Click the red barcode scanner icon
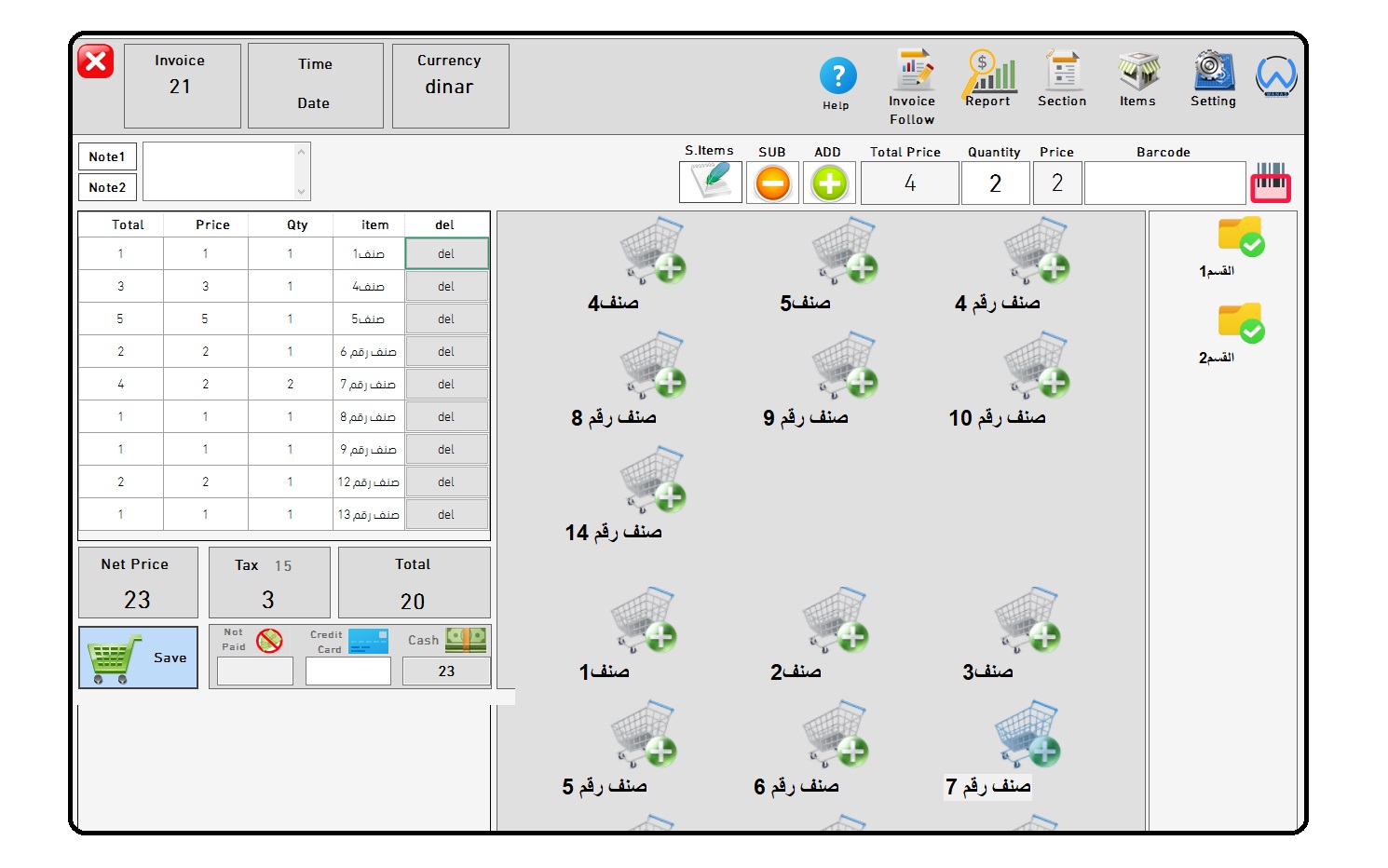Screen dimensions: 1388x868 1272,183
